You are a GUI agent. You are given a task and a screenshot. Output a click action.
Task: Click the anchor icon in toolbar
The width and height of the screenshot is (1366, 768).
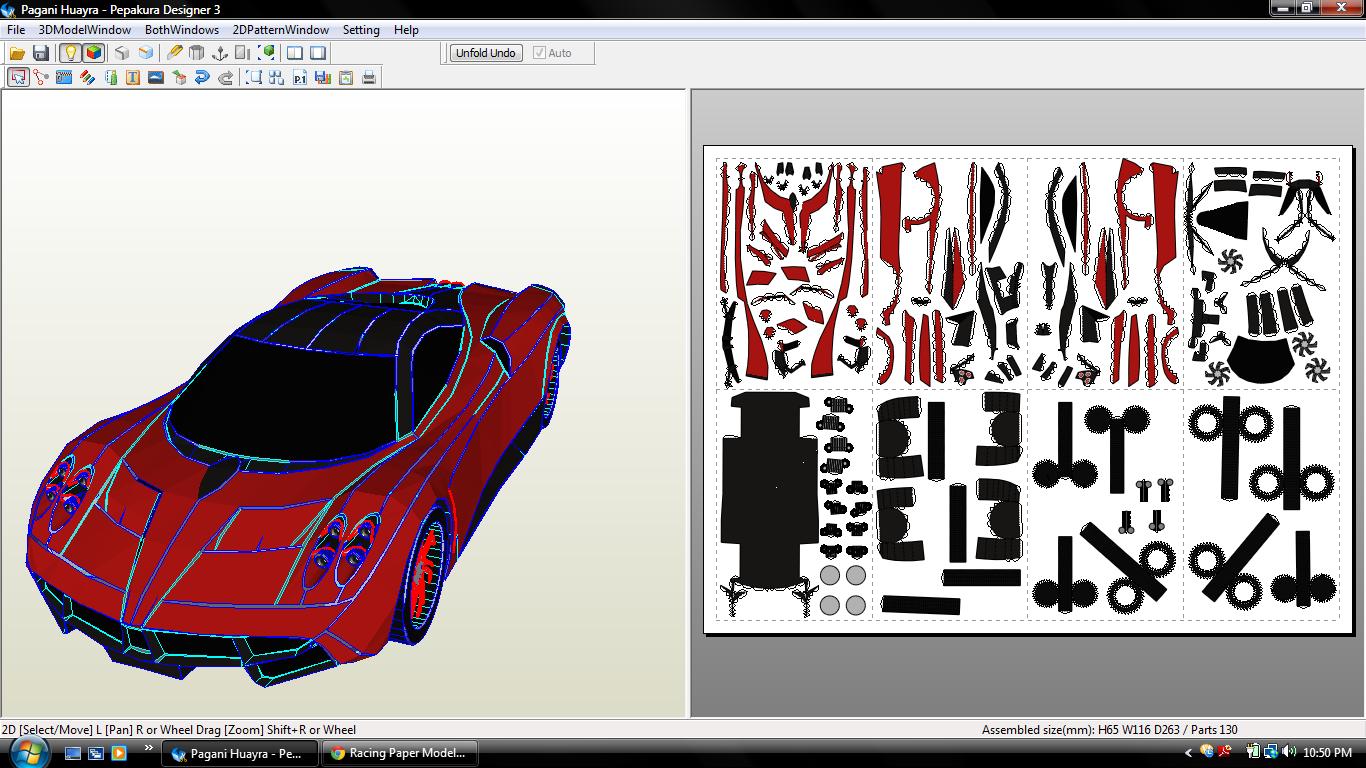220,53
